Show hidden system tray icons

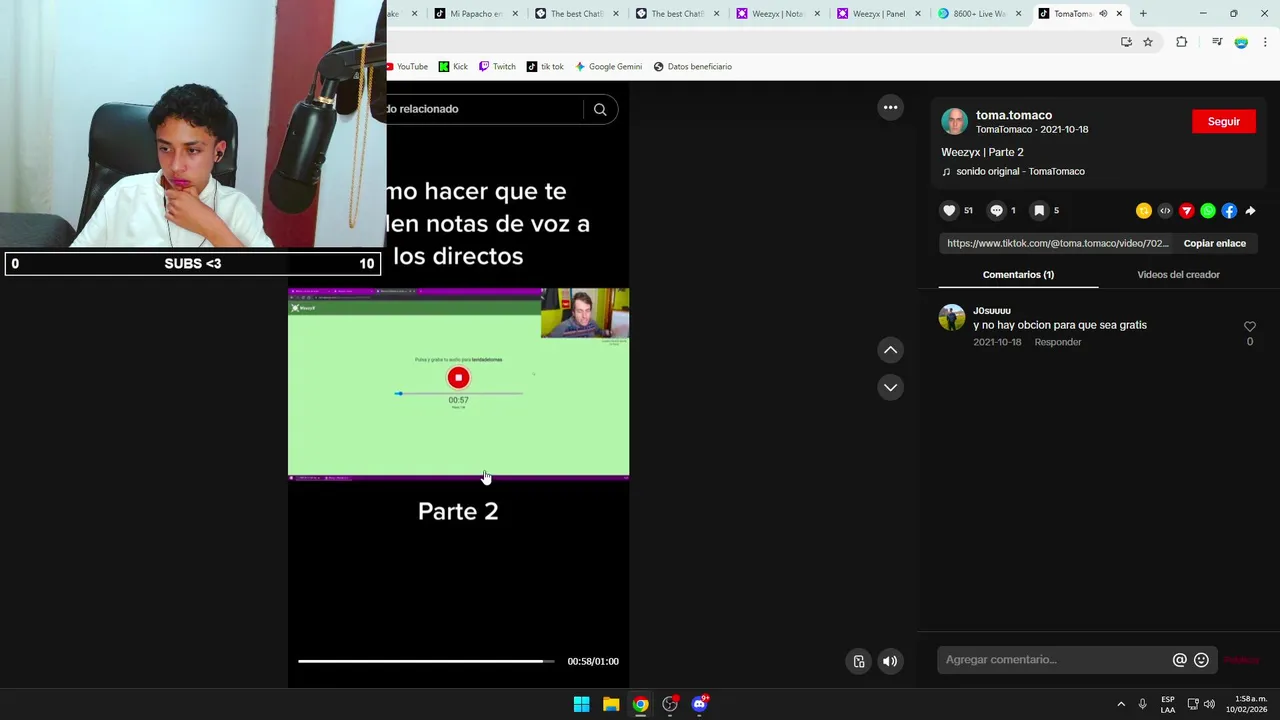coord(1121,704)
